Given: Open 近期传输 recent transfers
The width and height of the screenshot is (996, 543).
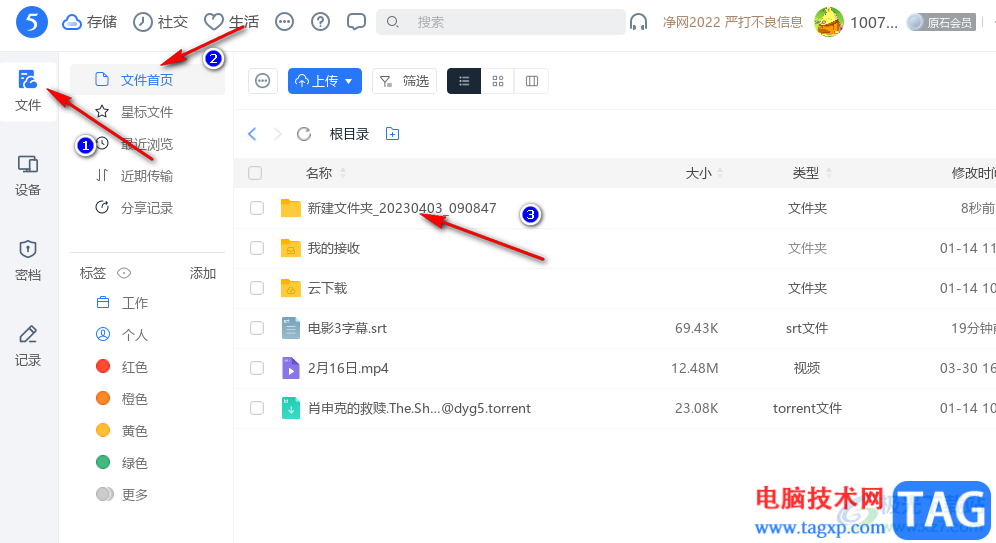Looking at the screenshot, I should click(x=147, y=176).
